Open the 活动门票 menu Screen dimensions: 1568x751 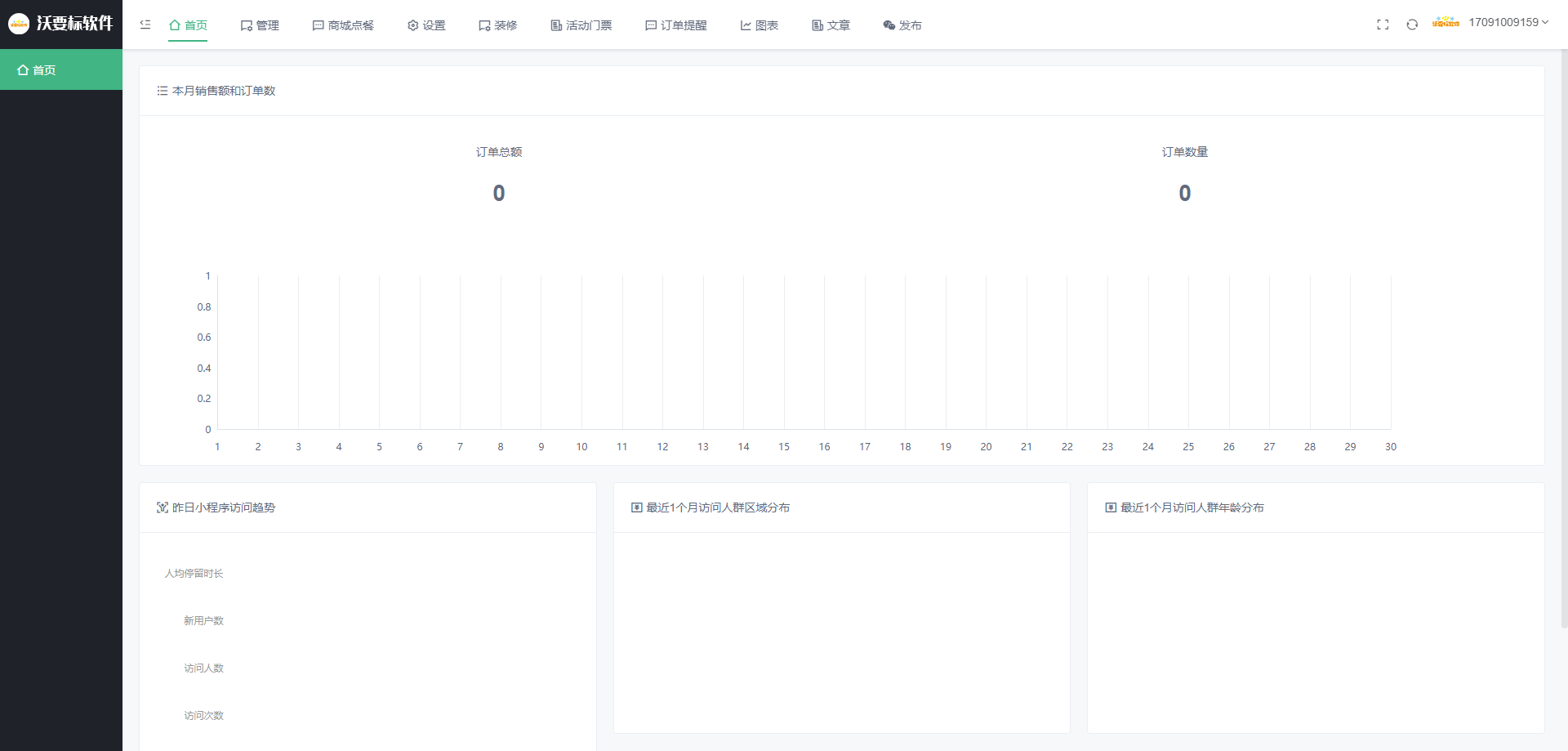[581, 25]
